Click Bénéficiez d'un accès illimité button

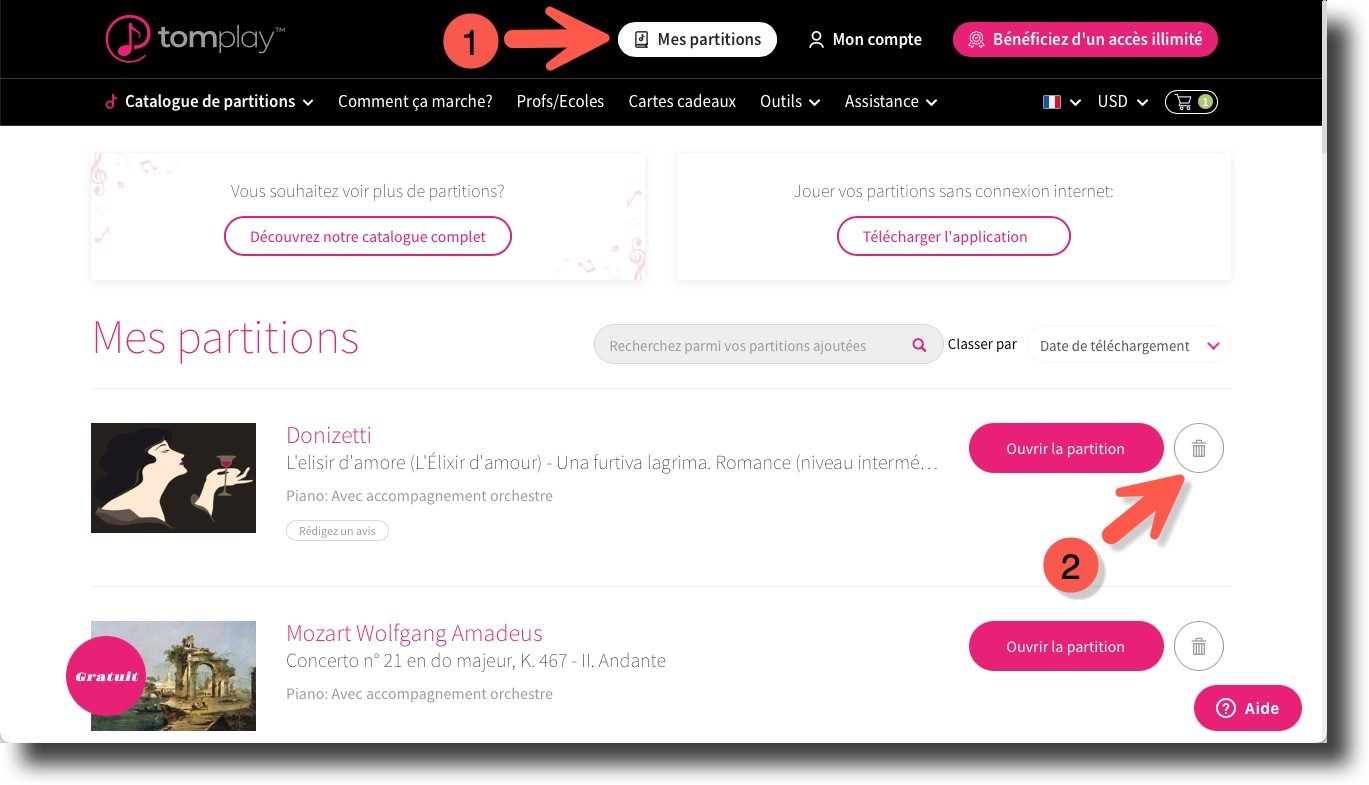click(x=1085, y=40)
